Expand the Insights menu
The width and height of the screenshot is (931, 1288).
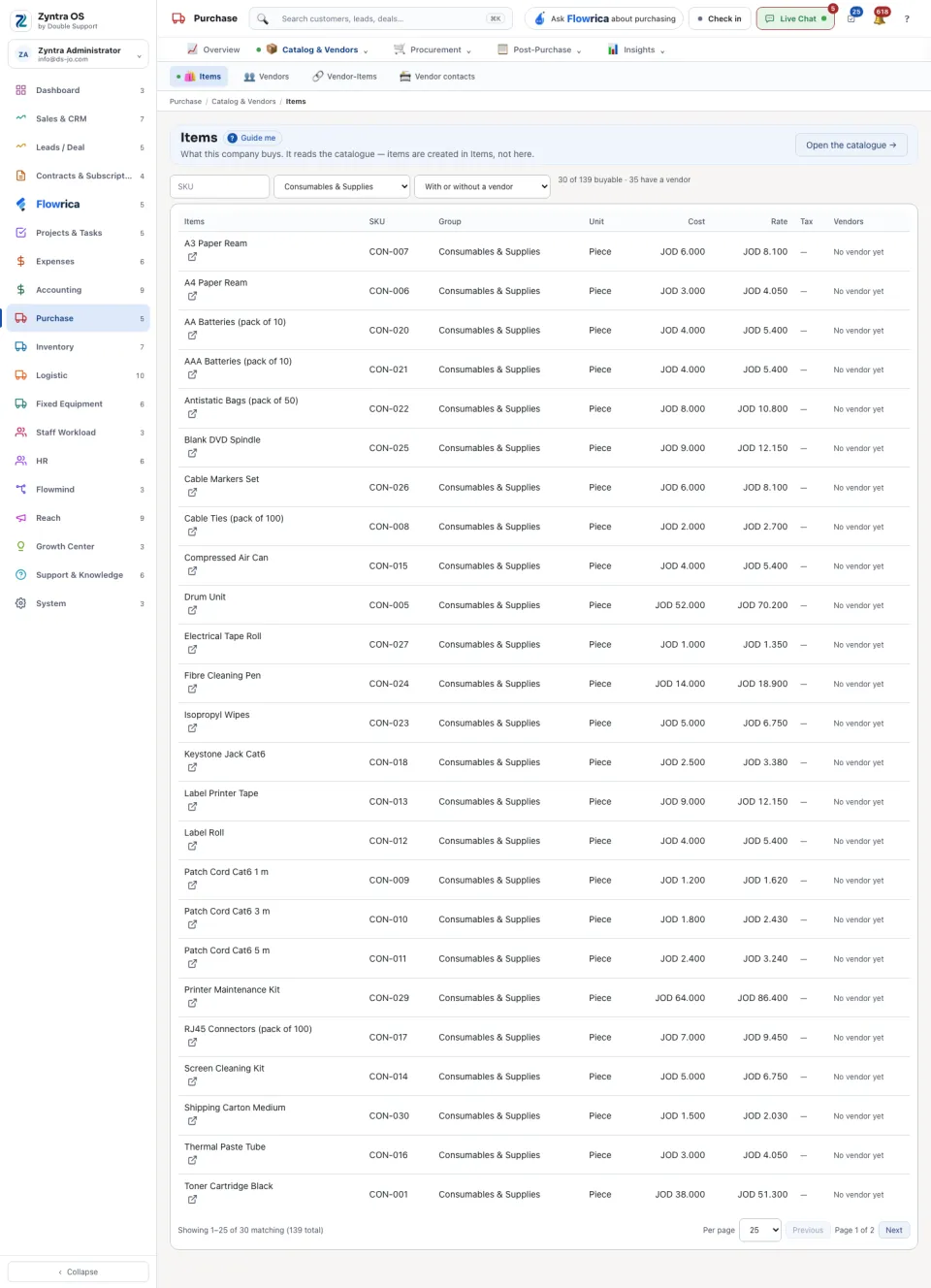[x=636, y=49]
